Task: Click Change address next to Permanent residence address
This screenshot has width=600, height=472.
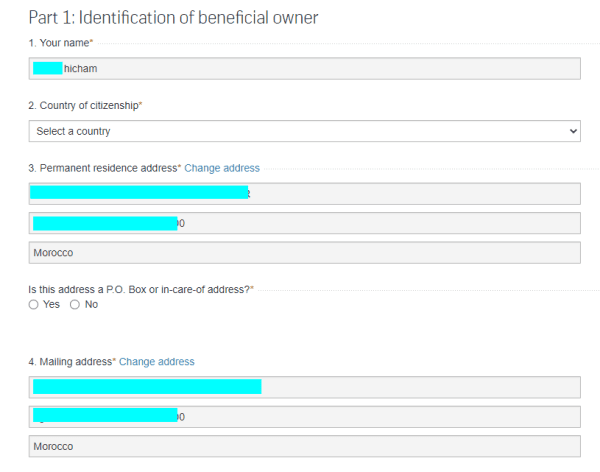Action: 222,168
